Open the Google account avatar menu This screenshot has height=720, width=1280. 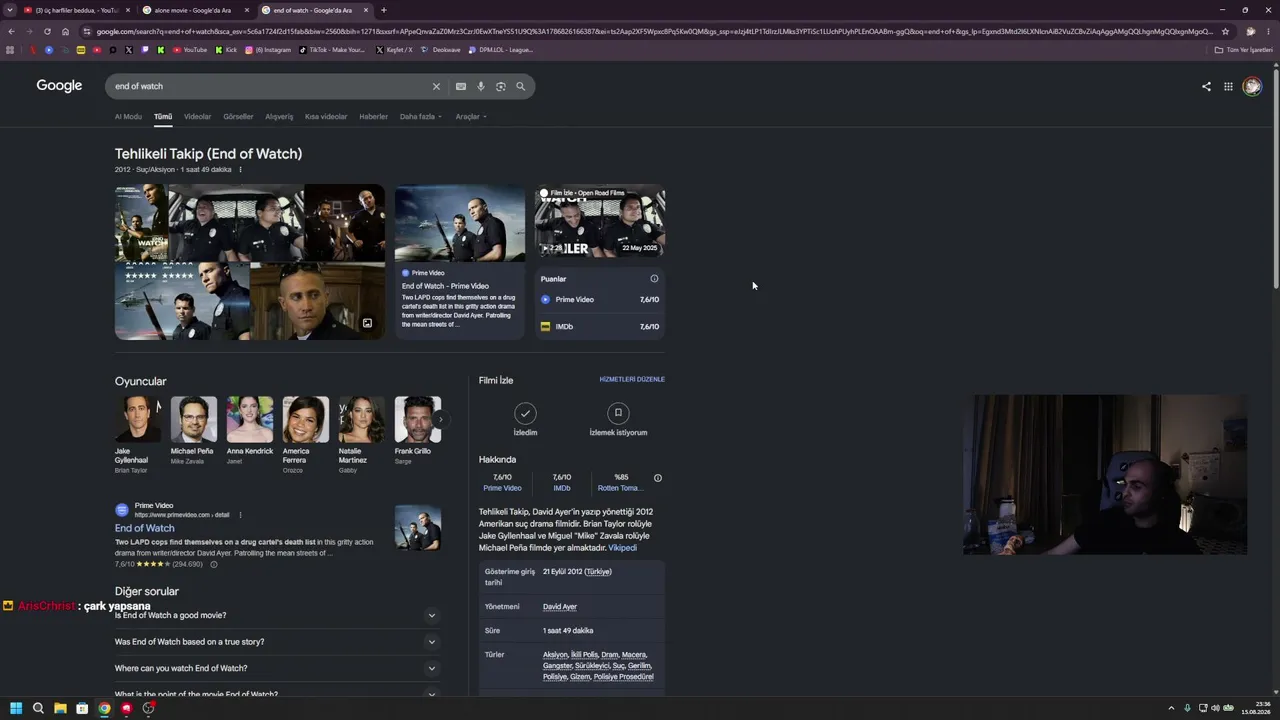(x=1252, y=86)
